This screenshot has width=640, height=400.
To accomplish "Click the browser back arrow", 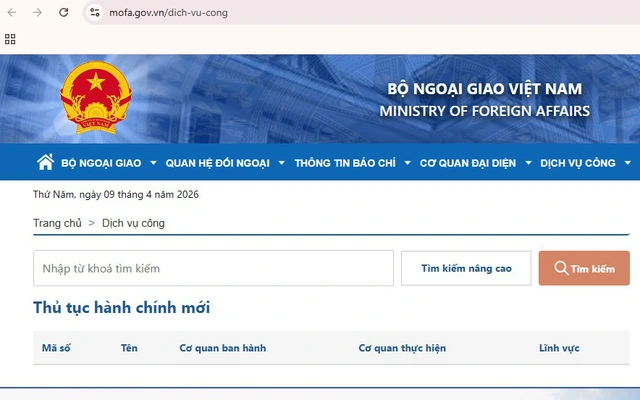I will 12,12.
